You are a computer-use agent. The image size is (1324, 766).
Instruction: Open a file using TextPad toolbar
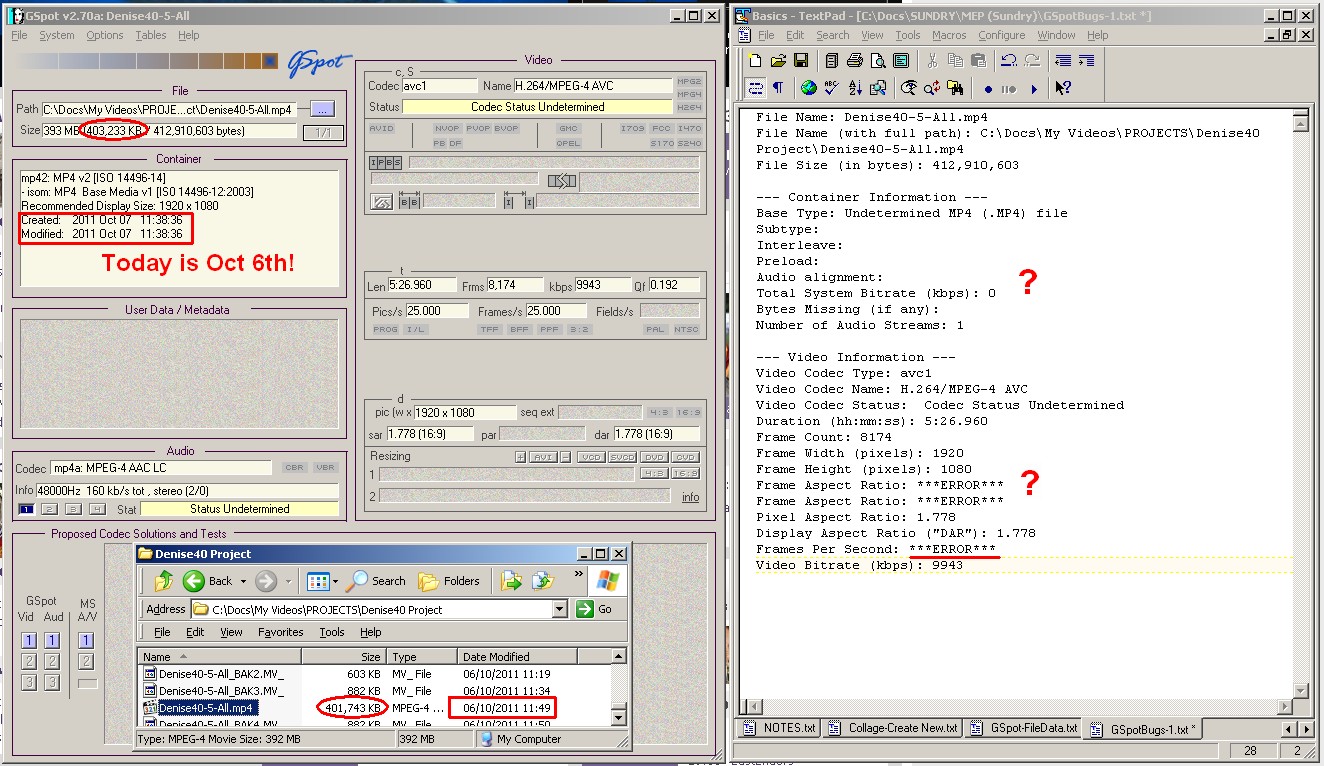(x=777, y=61)
